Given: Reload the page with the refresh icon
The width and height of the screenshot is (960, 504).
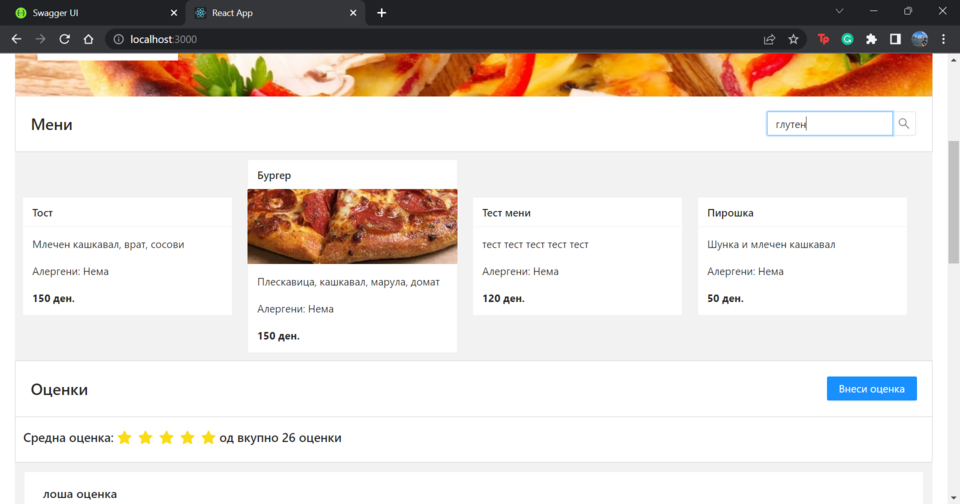Looking at the screenshot, I should (65, 39).
